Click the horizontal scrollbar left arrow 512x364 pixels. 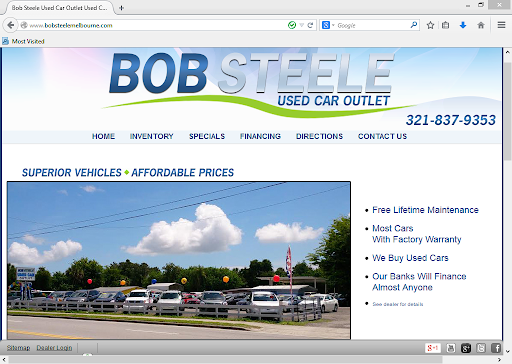click(x=4, y=360)
